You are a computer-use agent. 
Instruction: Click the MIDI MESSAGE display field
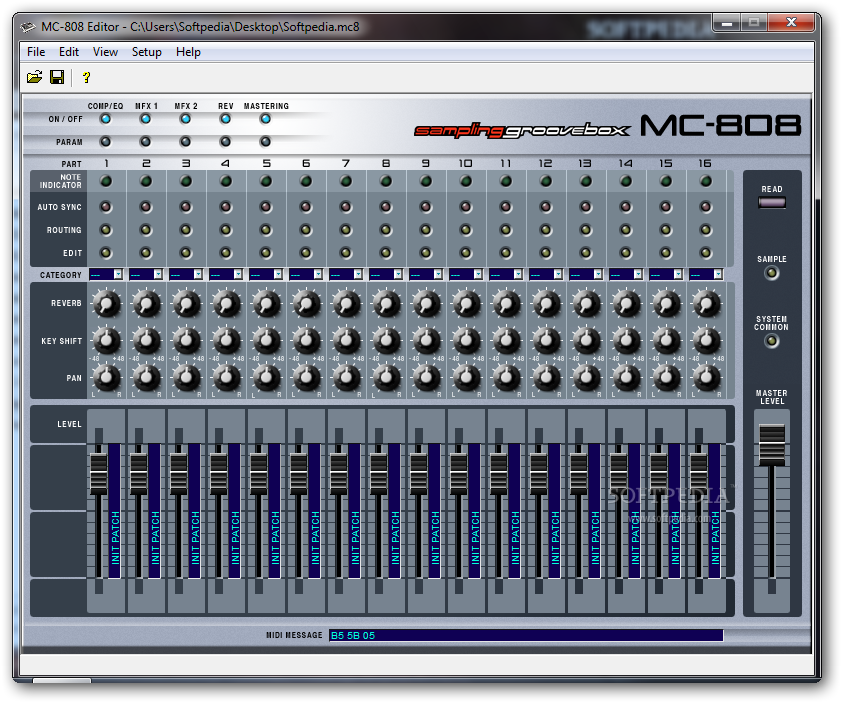[526, 635]
